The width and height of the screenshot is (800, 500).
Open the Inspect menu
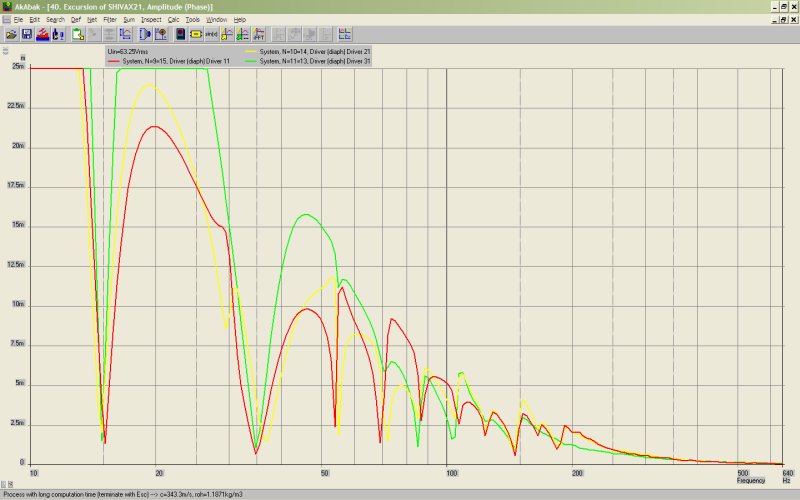click(151, 20)
